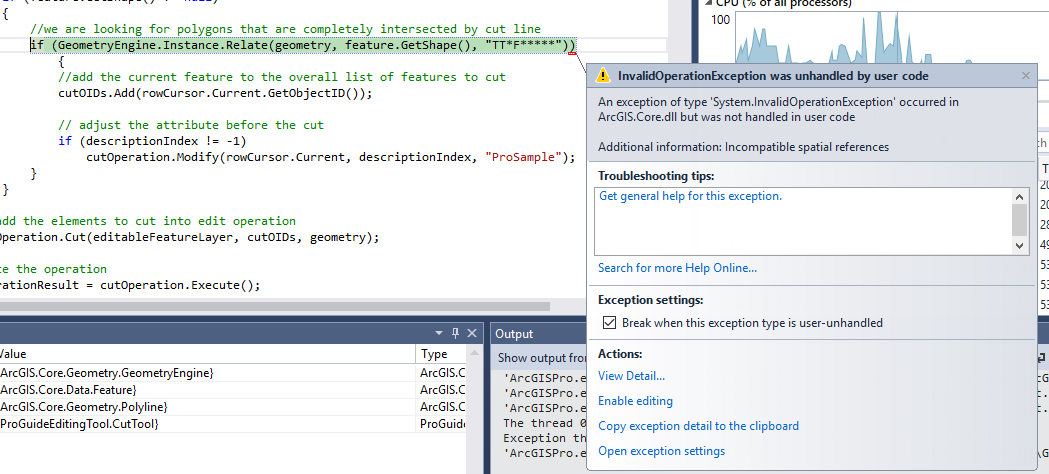Image resolution: width=1049 pixels, height=474 pixels.
Task: Select the Value column header
Action: tap(207, 354)
